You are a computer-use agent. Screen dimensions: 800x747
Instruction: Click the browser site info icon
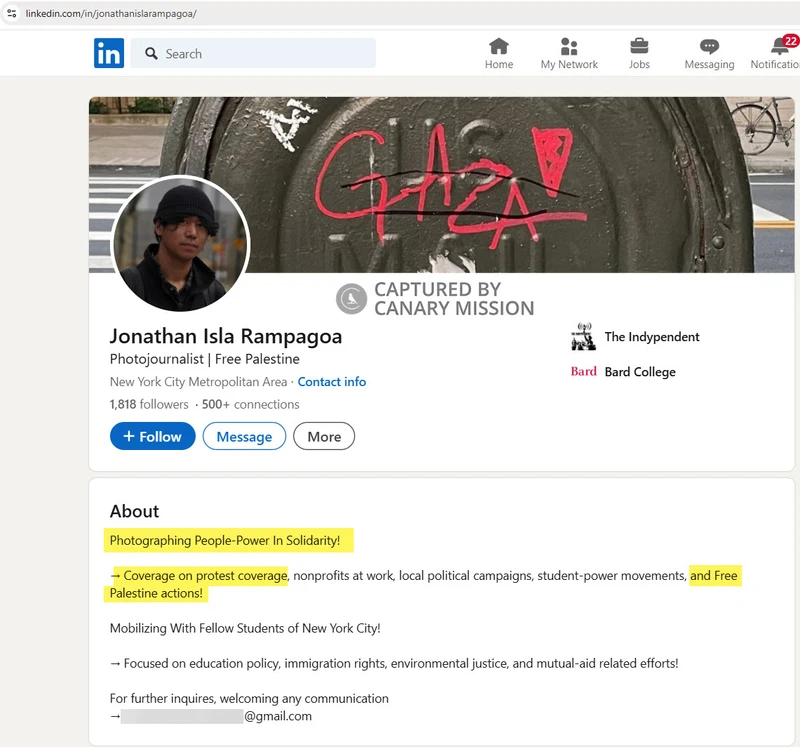pyautogui.click(x=11, y=13)
